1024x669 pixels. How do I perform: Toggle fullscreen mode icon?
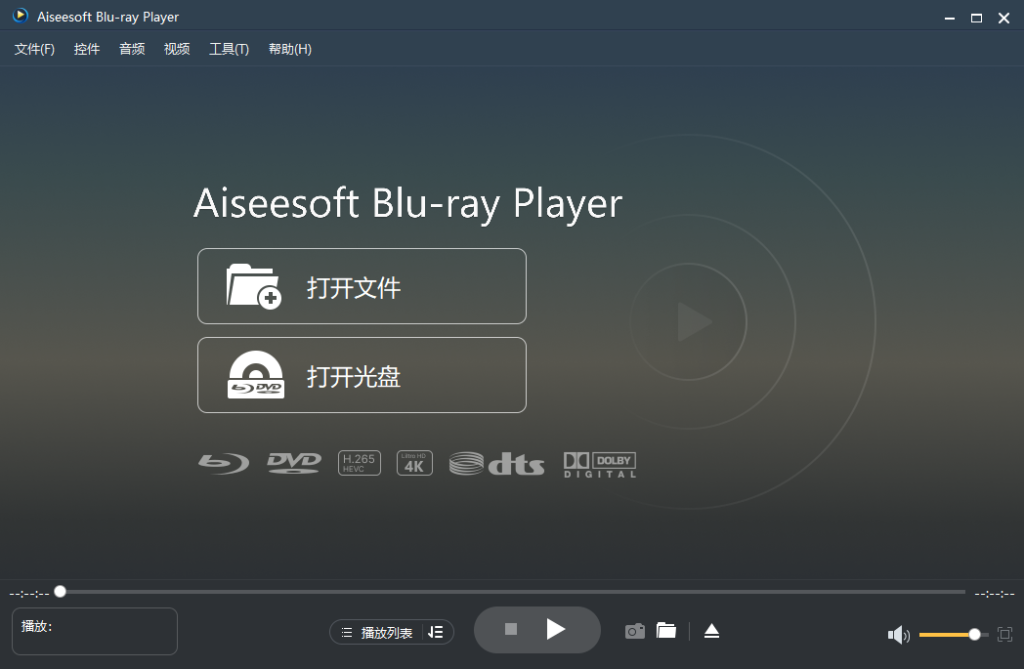(x=1005, y=634)
